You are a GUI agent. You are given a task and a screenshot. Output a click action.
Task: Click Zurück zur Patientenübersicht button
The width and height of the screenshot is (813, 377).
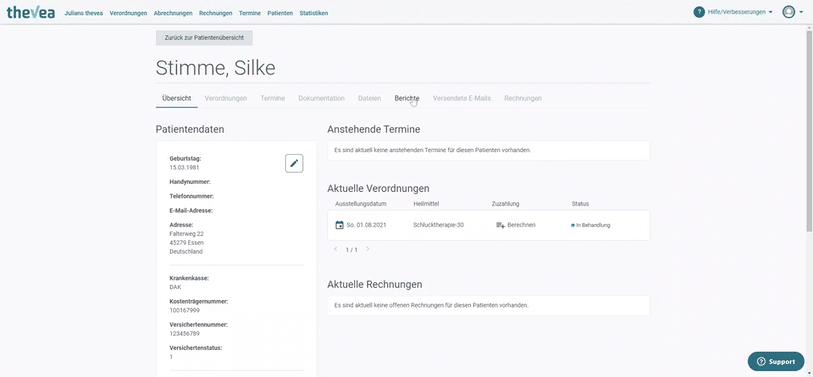pos(204,38)
